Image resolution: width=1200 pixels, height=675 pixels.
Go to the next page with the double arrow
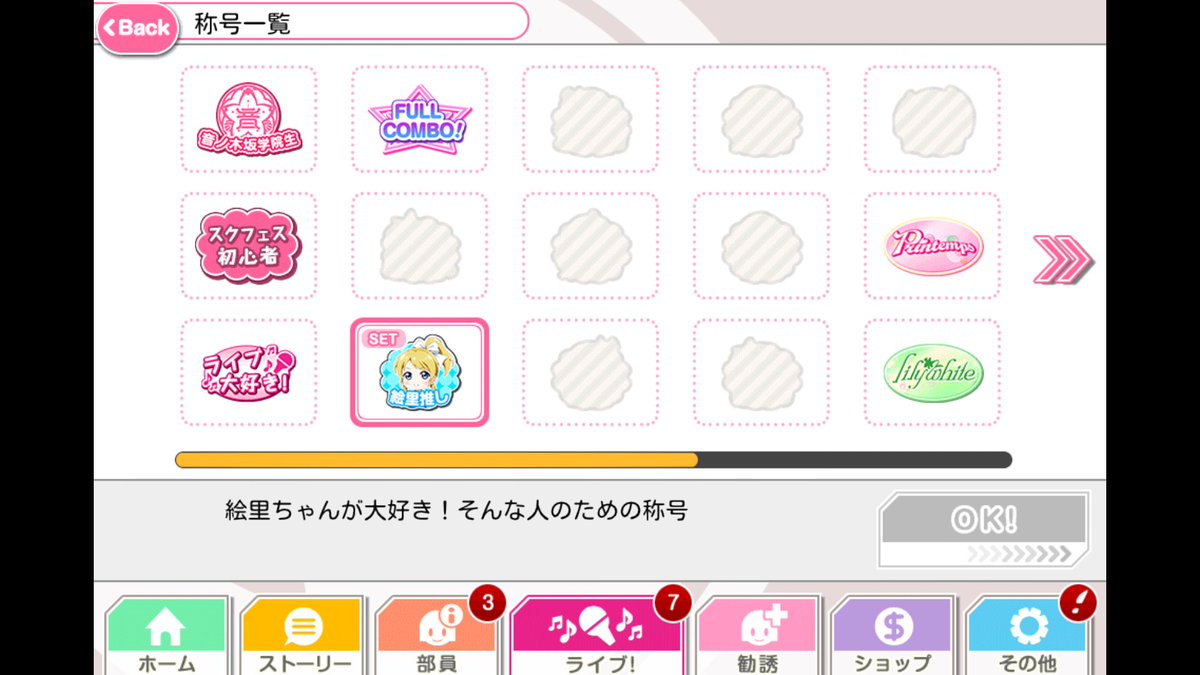[1062, 259]
